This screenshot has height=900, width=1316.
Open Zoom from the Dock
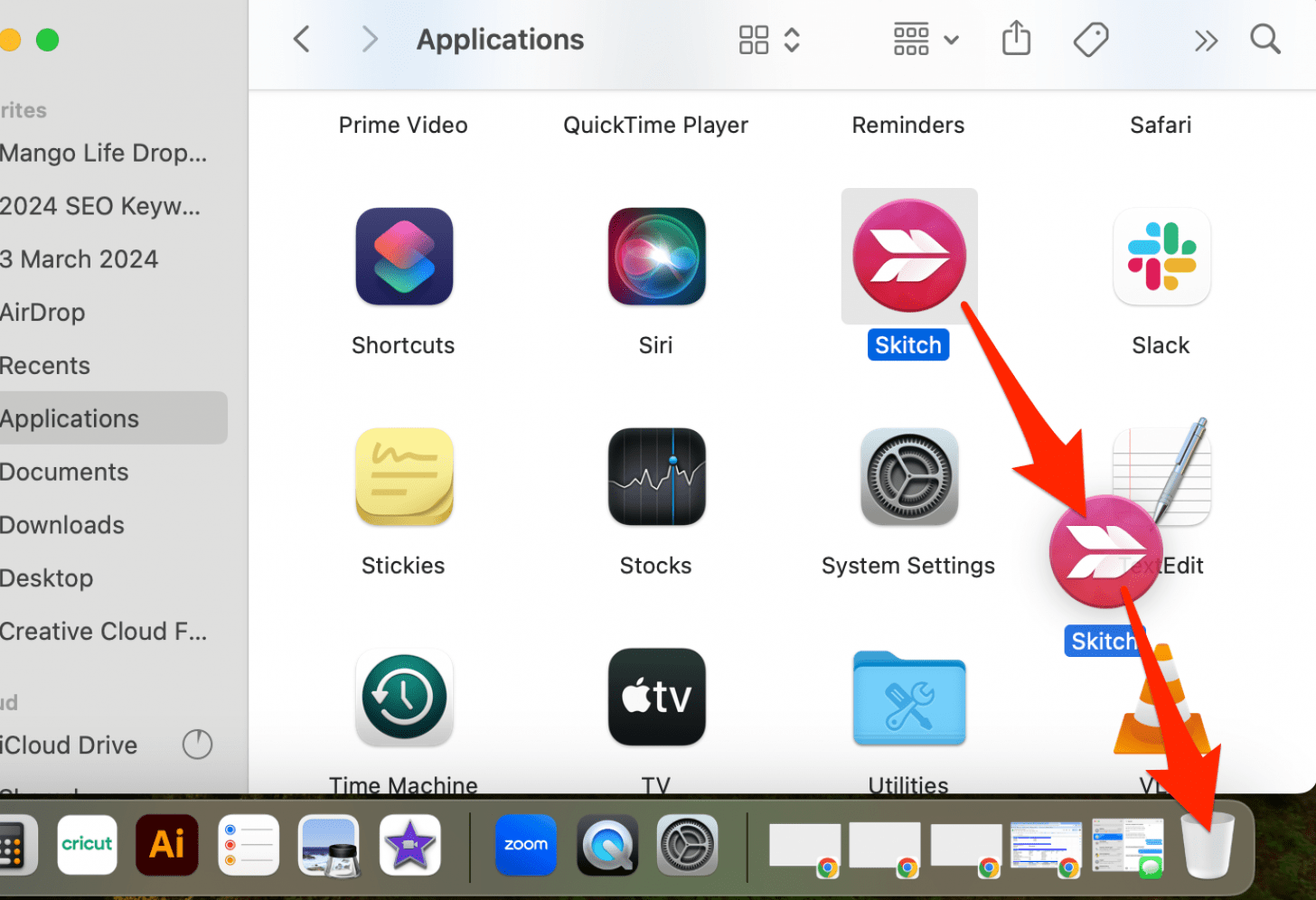click(x=526, y=845)
